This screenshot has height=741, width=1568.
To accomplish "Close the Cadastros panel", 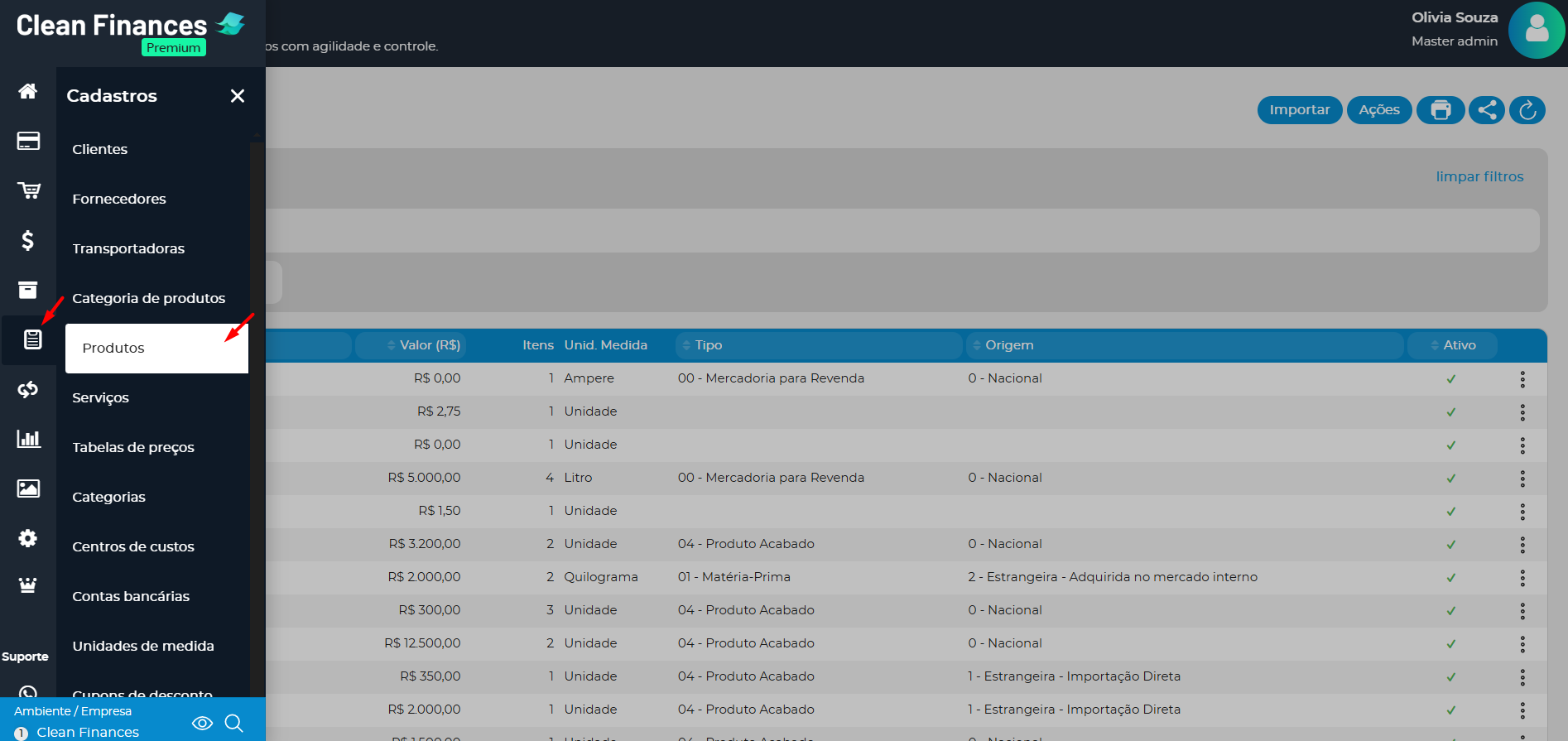I will pyautogui.click(x=238, y=96).
